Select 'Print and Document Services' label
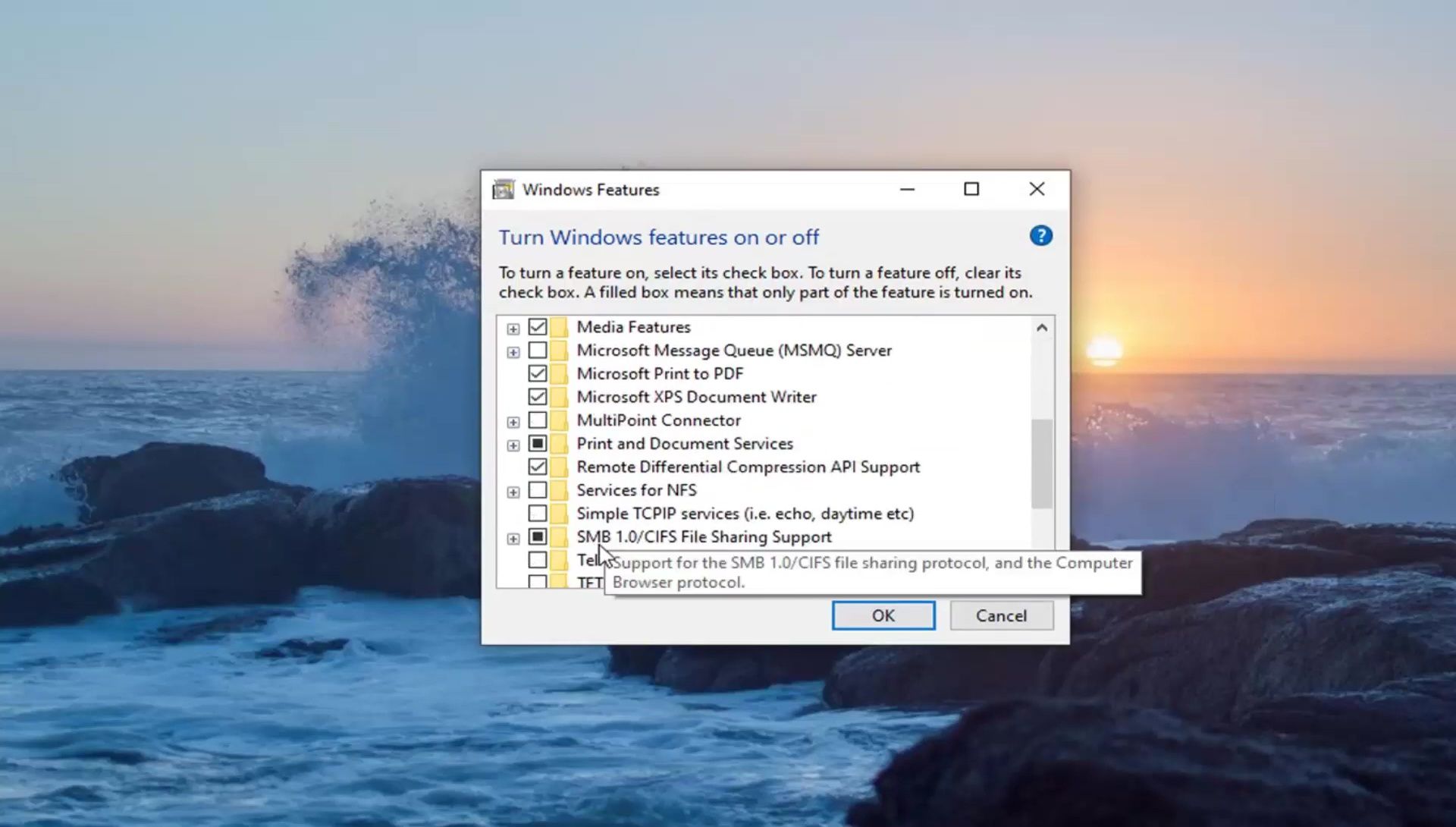This screenshot has height=827, width=1456. pos(685,443)
